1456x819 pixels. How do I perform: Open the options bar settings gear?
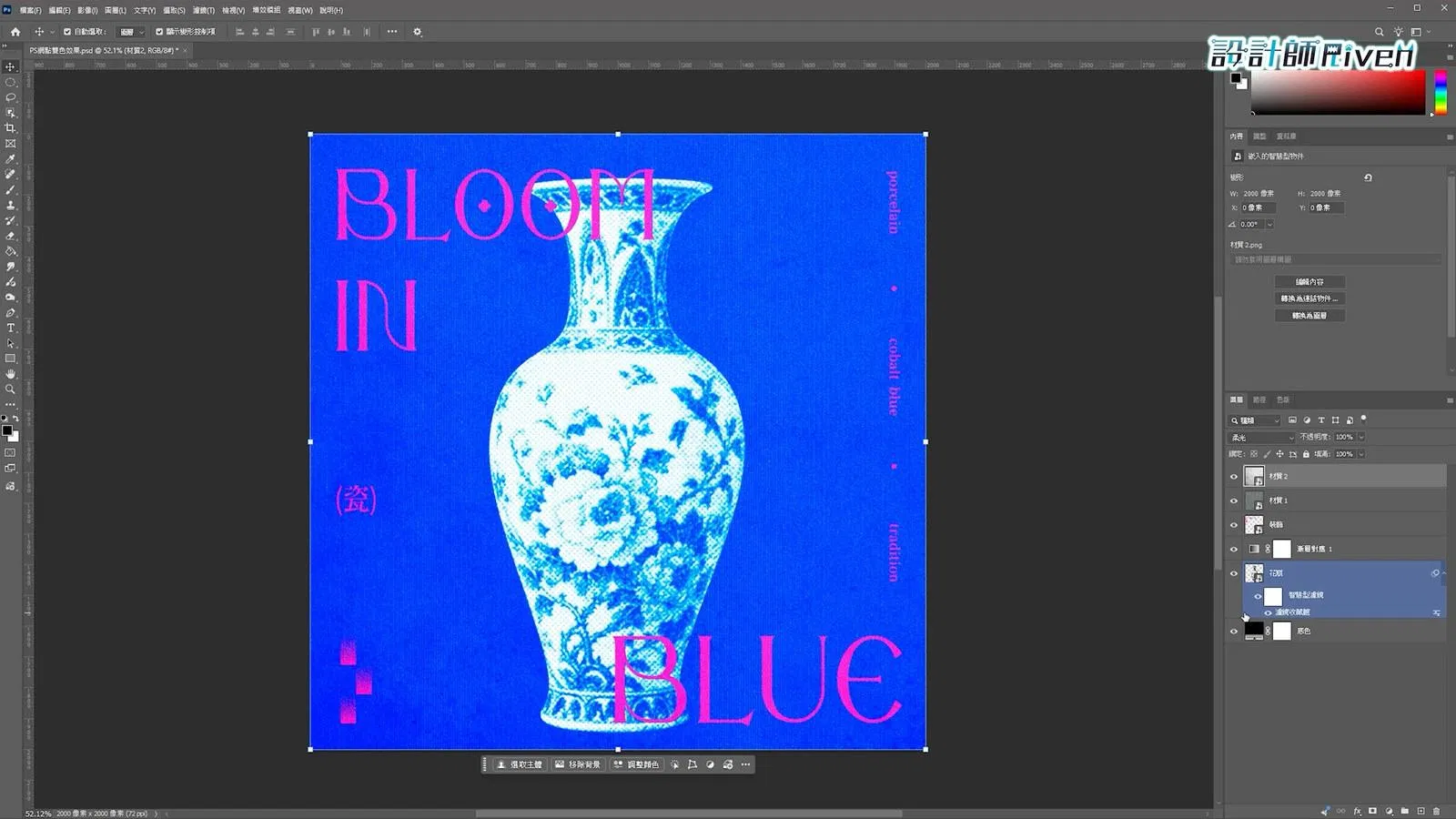(418, 32)
